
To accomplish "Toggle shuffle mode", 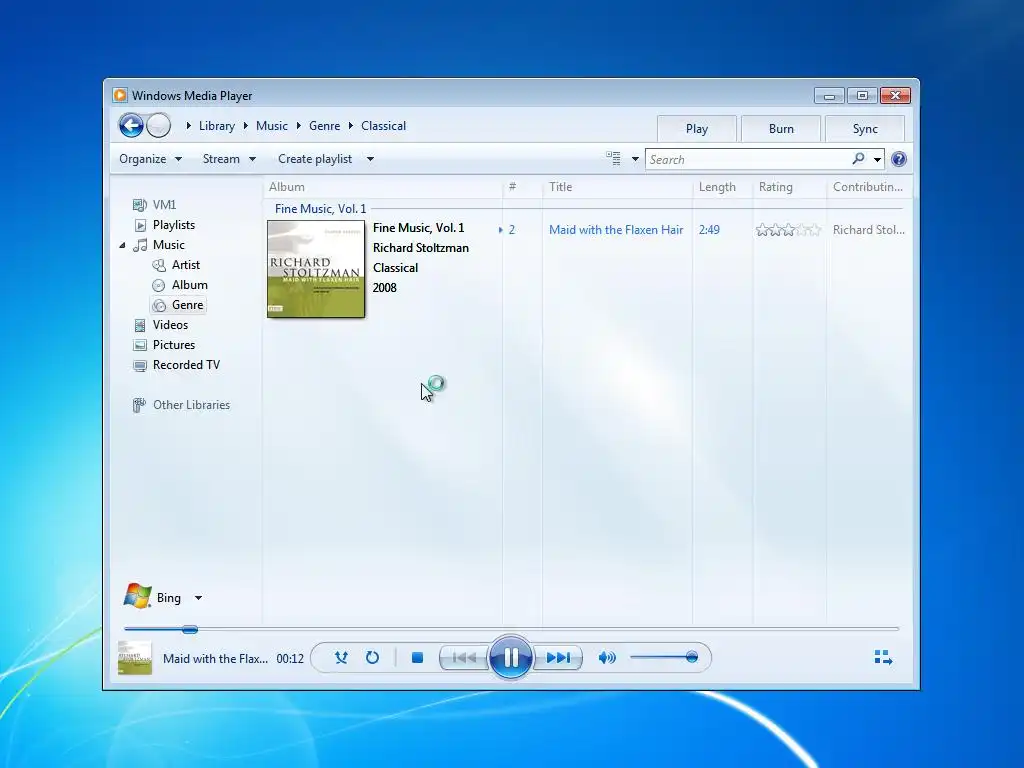I will [341, 658].
